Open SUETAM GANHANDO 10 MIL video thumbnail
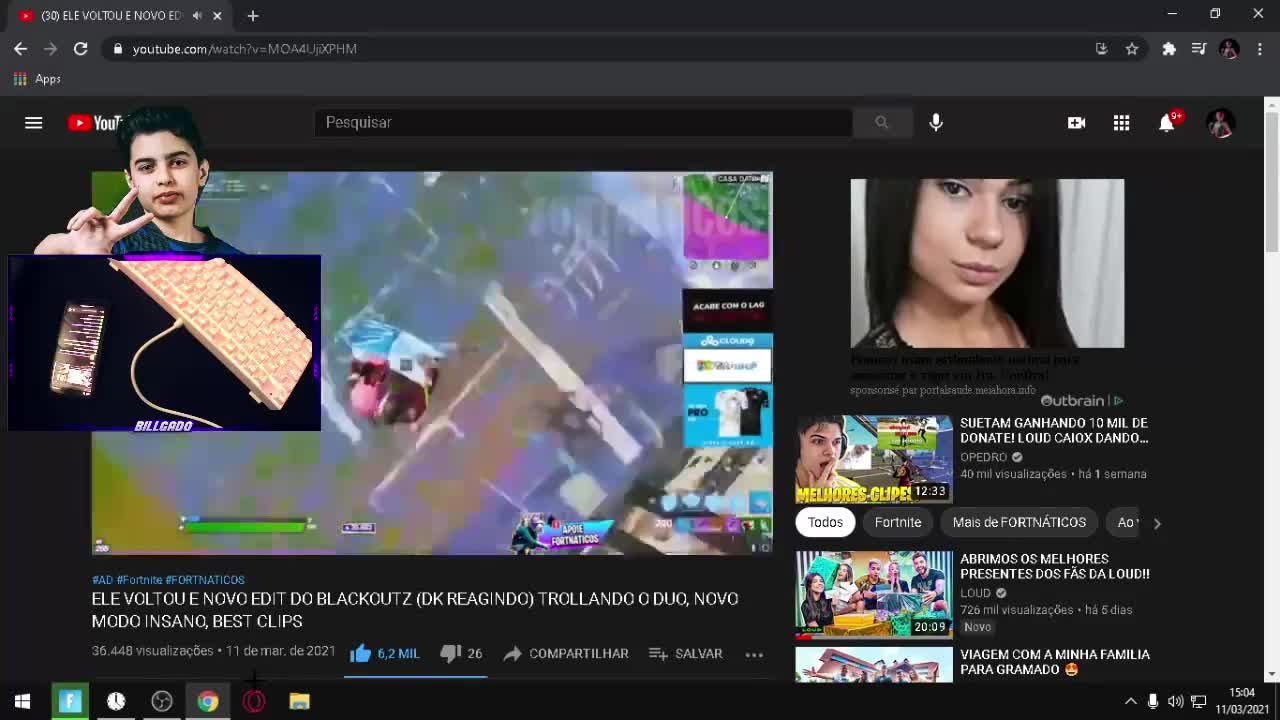 tap(874, 459)
